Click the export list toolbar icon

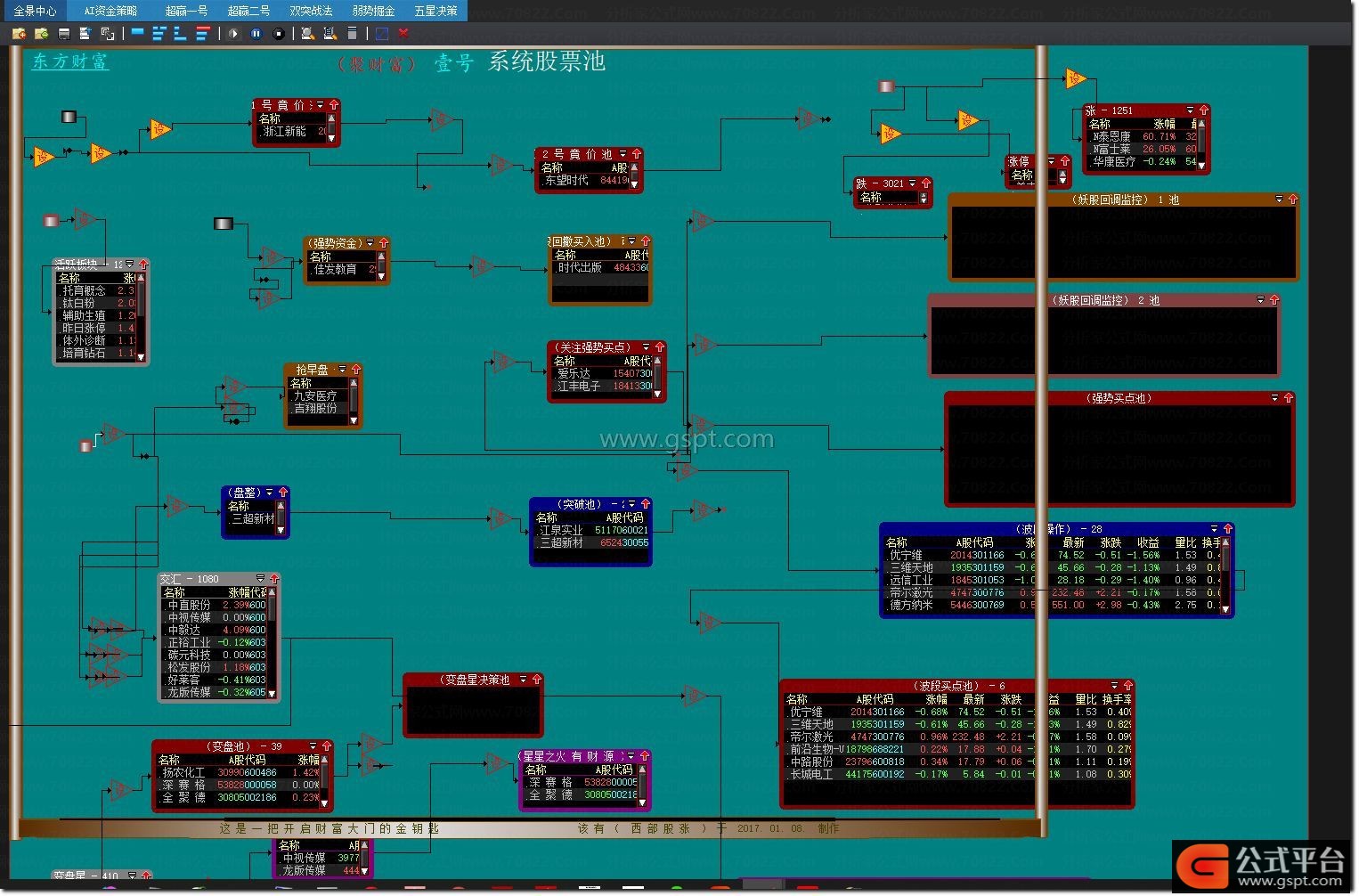85,34
